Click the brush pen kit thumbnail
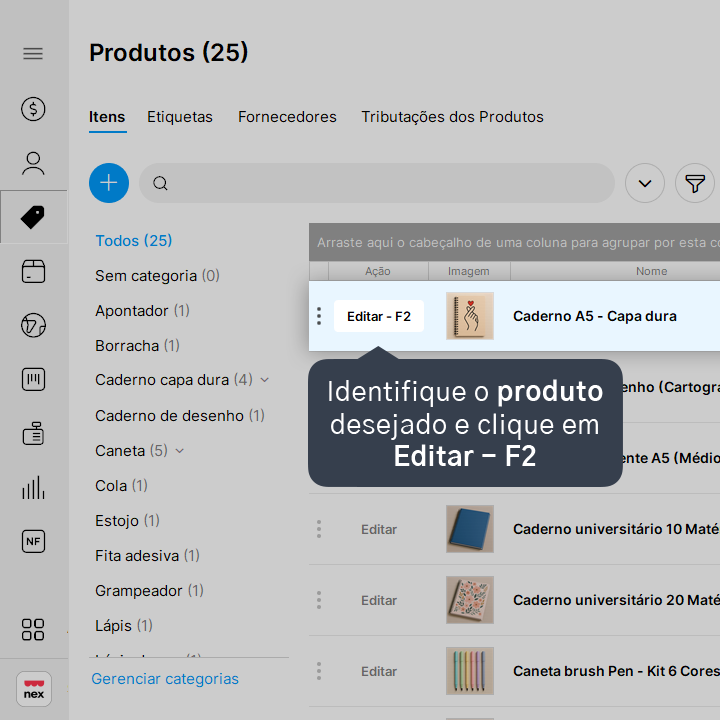The image size is (720, 720). click(470, 671)
